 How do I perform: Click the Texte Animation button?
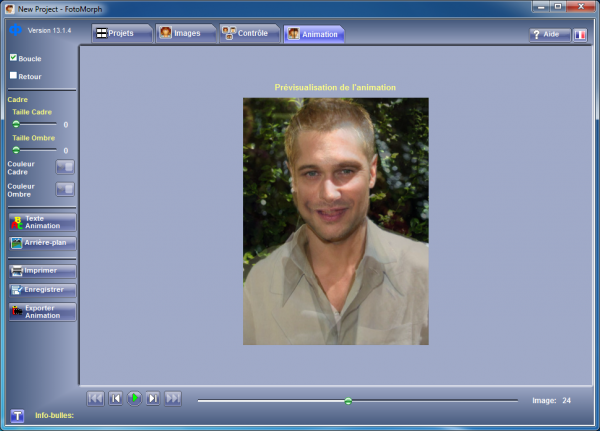click(42, 222)
